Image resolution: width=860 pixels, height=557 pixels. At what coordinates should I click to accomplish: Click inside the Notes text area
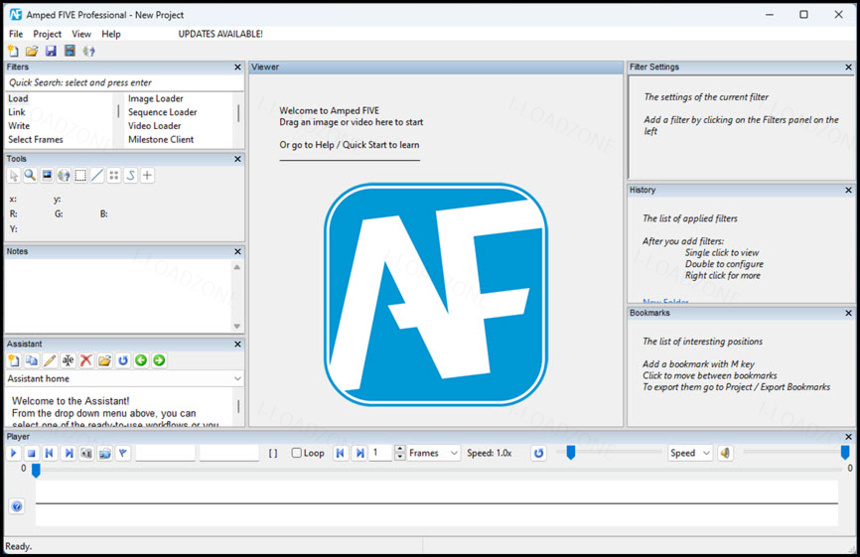(x=118, y=296)
